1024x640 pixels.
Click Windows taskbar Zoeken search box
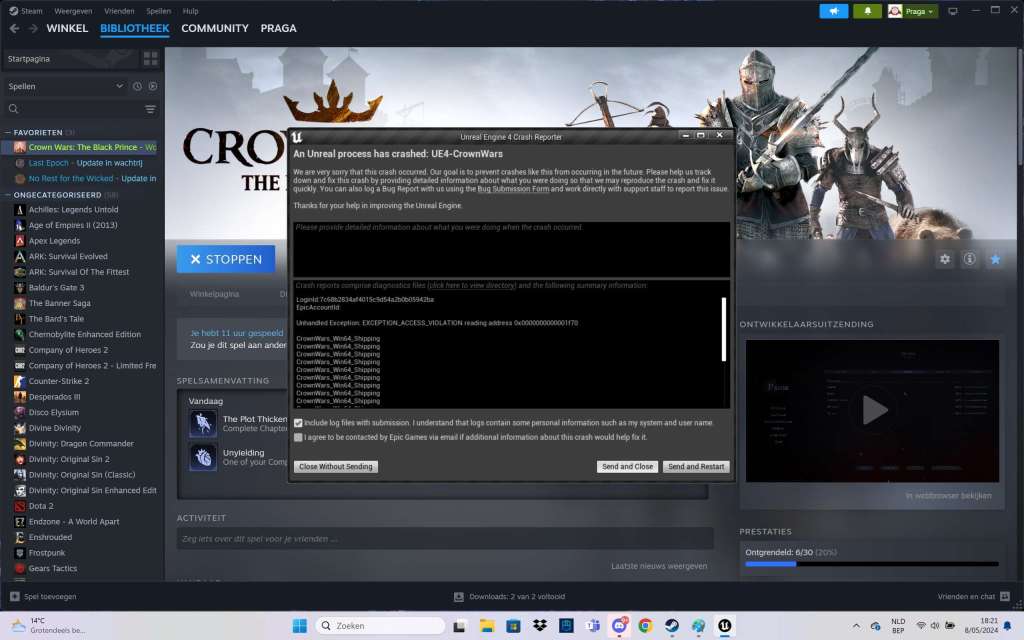(x=380, y=626)
